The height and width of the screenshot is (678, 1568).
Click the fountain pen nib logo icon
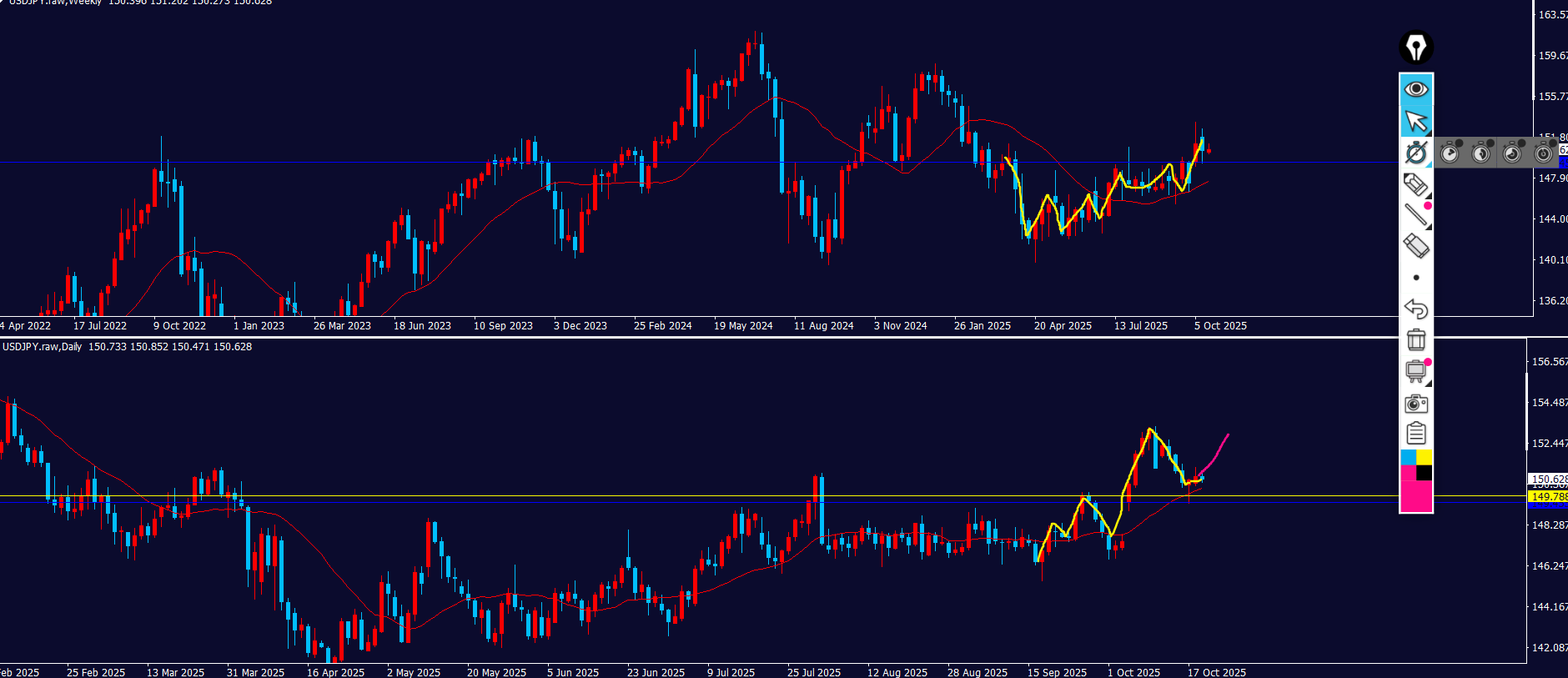click(x=1415, y=48)
